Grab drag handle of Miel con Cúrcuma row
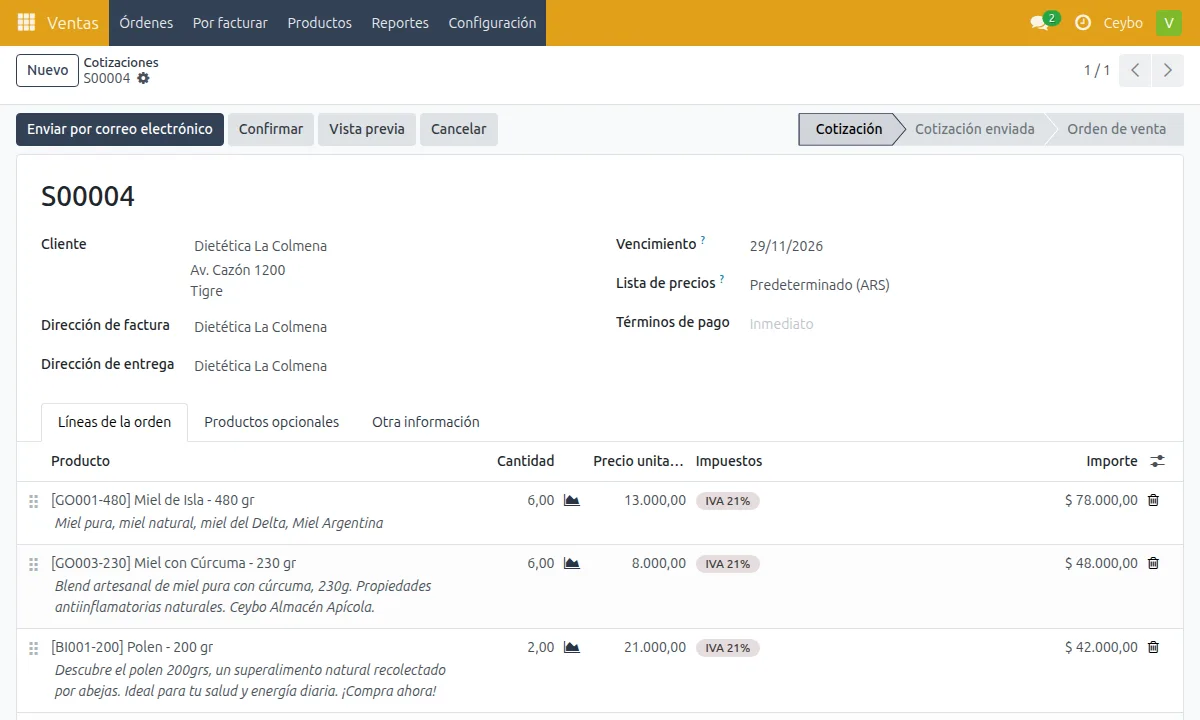The width and height of the screenshot is (1200, 720). pos(33,564)
